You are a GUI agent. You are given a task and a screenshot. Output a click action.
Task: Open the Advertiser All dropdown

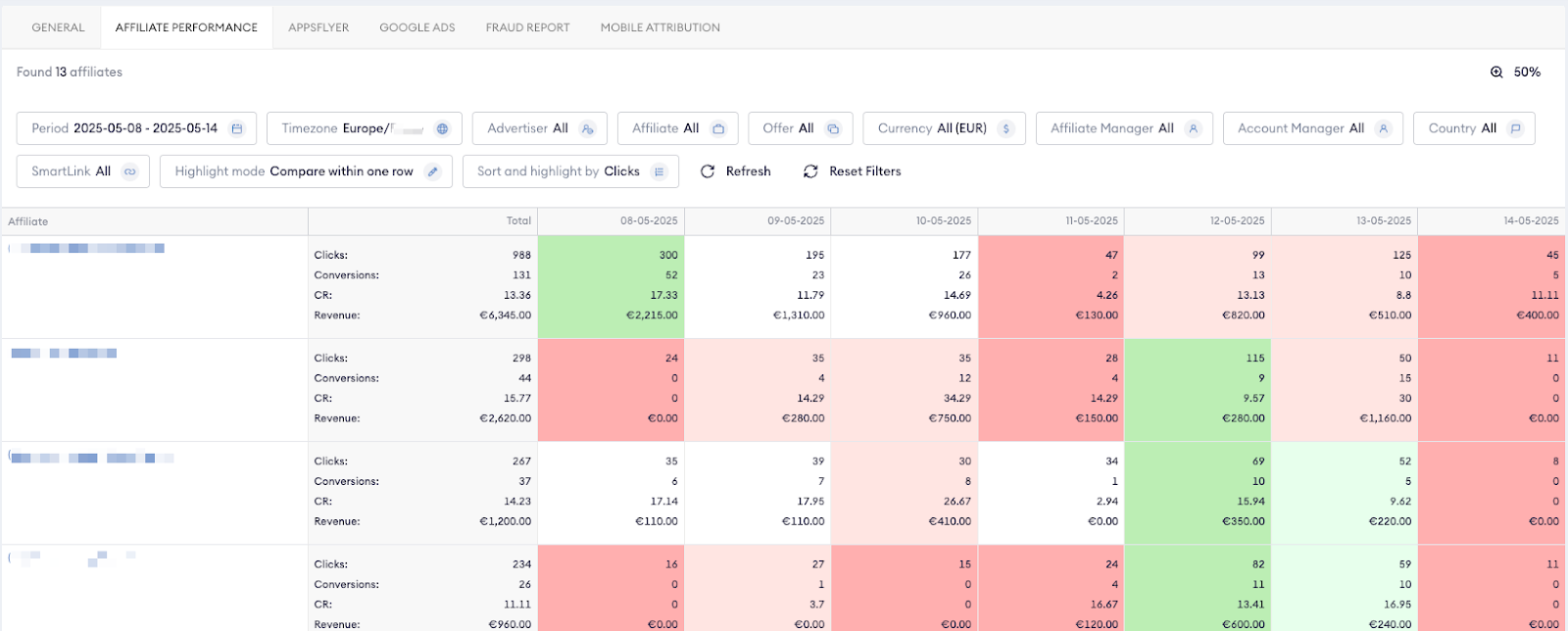tap(539, 128)
